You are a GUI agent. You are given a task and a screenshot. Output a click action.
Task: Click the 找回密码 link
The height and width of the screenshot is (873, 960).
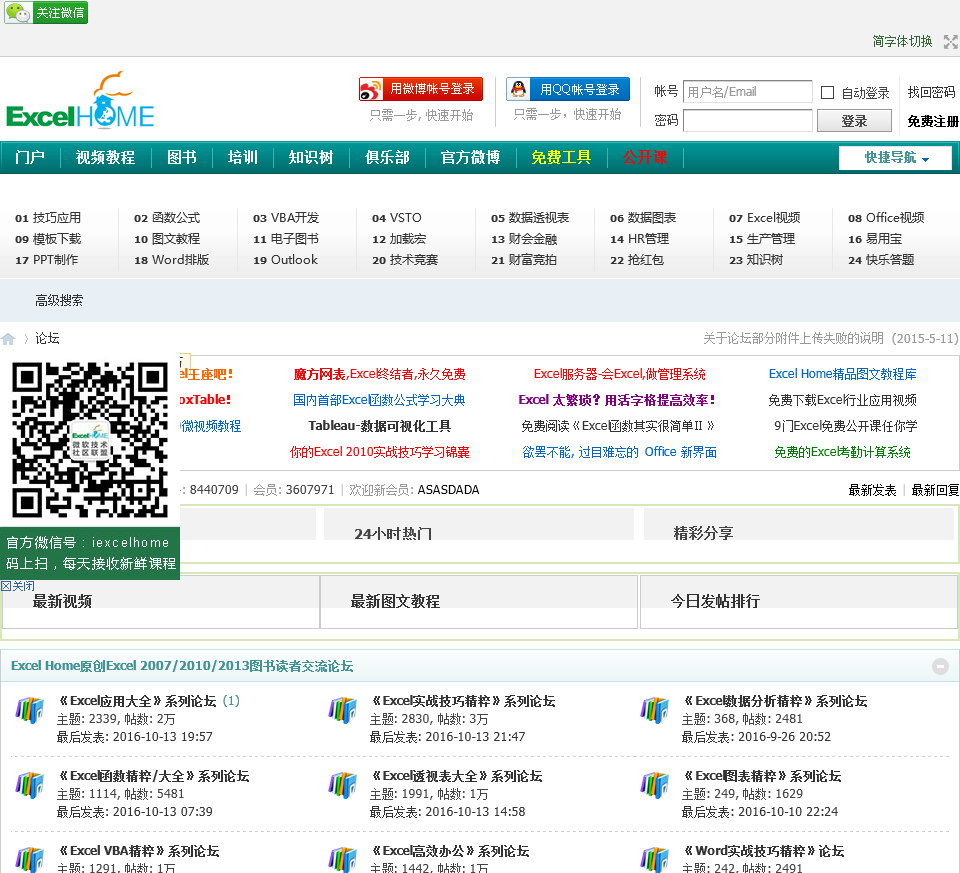931,92
